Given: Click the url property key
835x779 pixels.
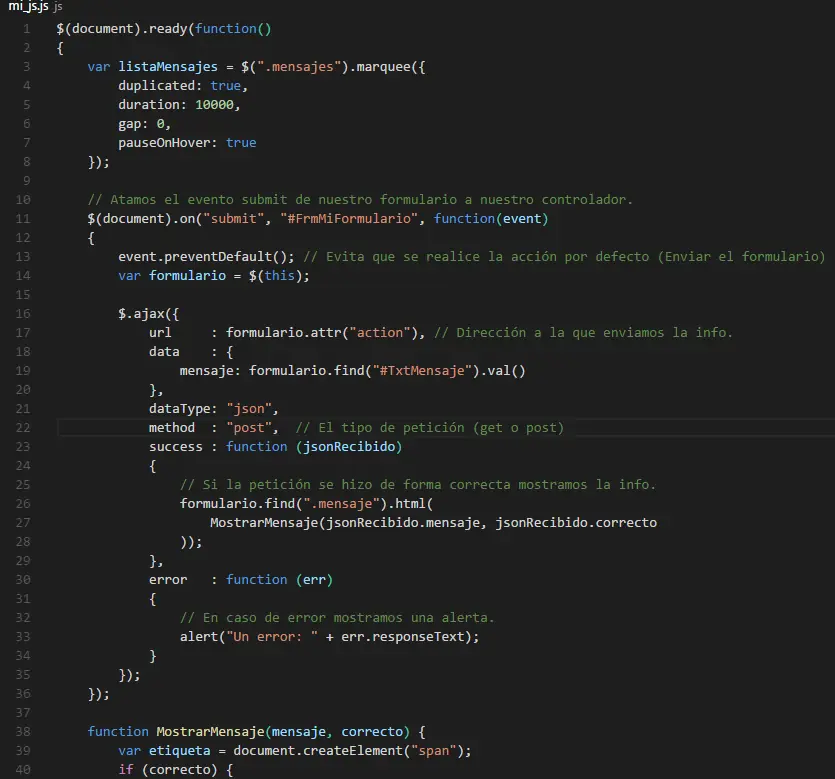Looking at the screenshot, I should coord(160,333).
